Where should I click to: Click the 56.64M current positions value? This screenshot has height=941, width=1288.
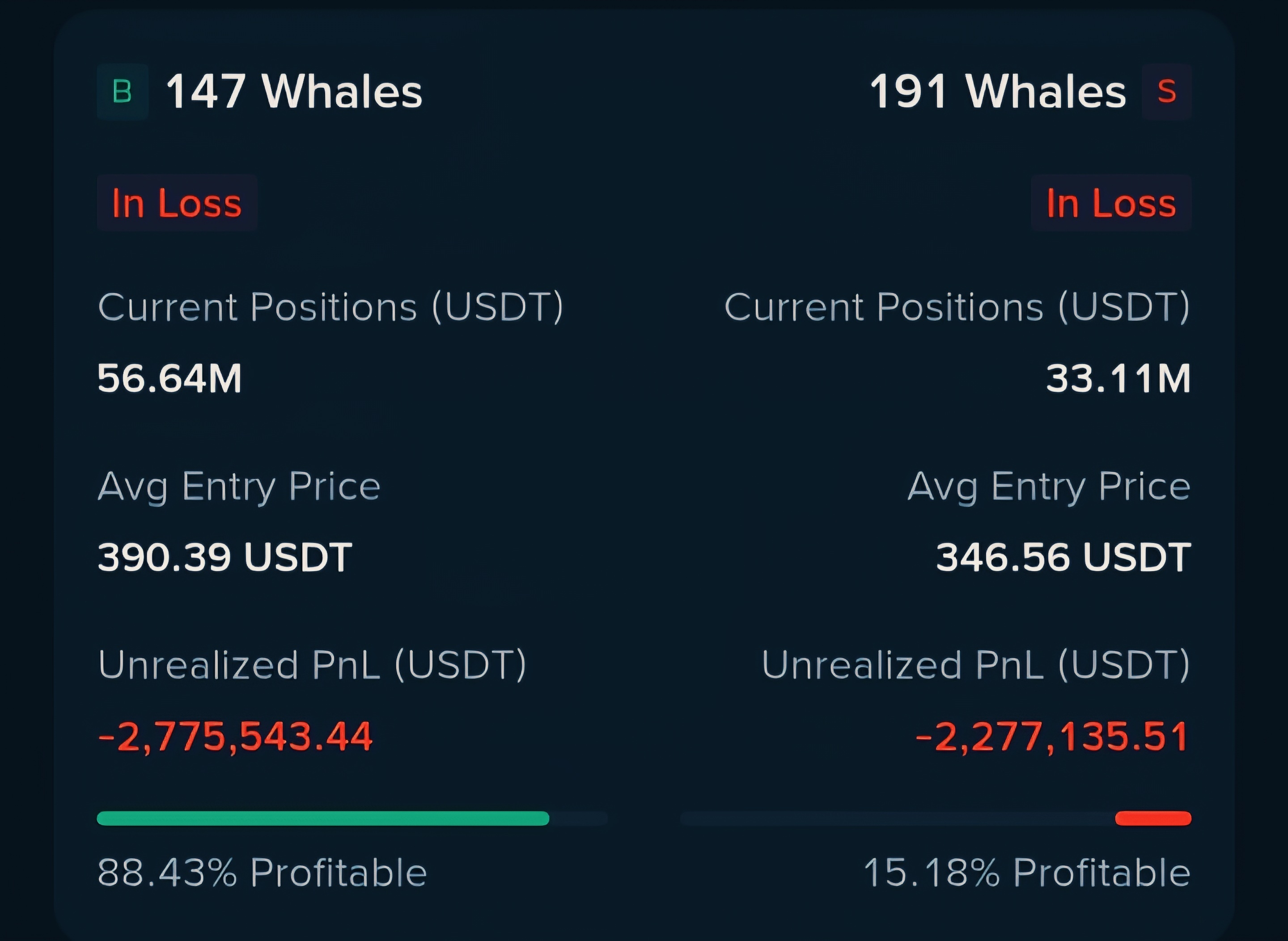click(170, 379)
